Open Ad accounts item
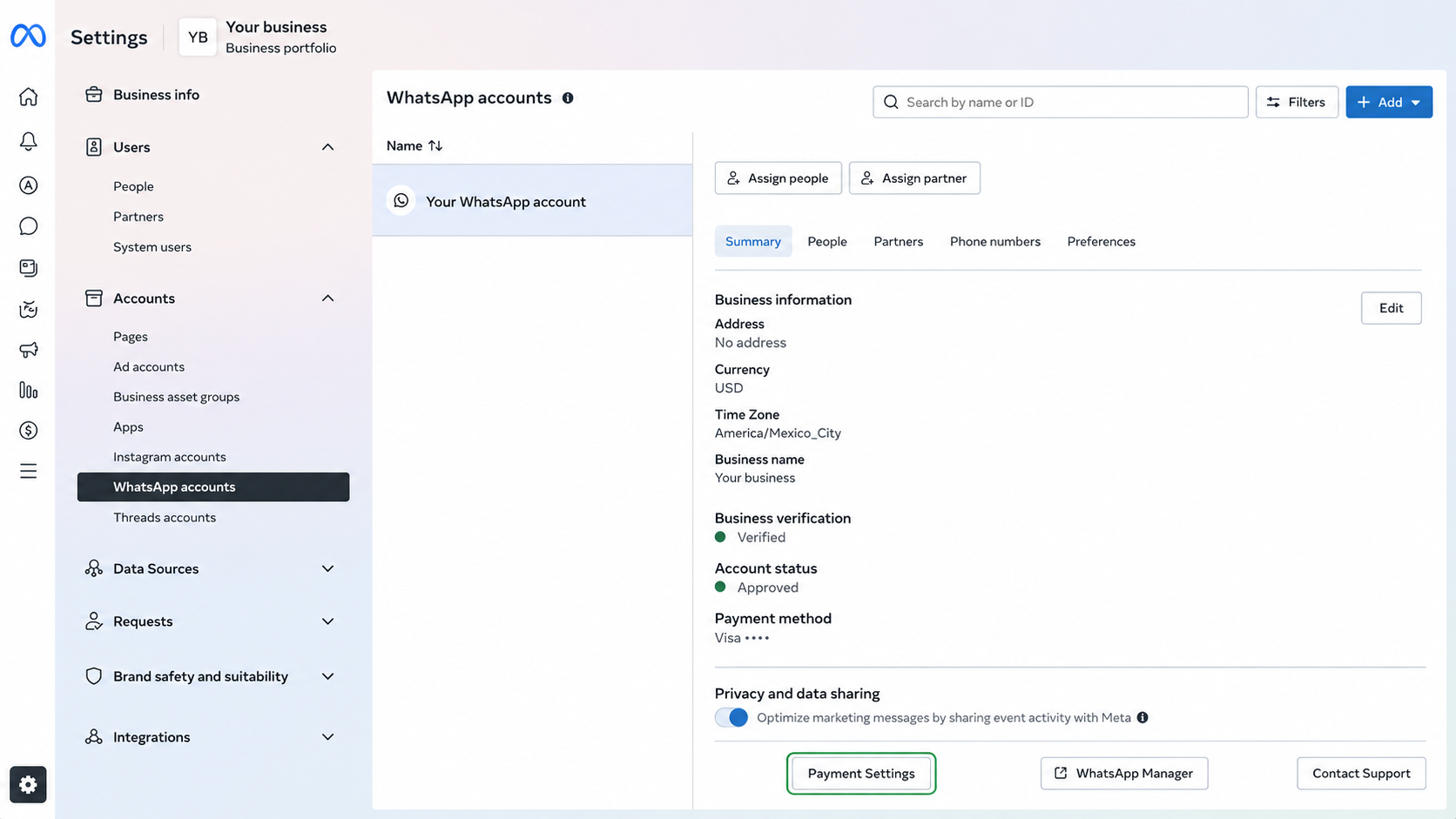1456x819 pixels. pyautogui.click(x=149, y=367)
